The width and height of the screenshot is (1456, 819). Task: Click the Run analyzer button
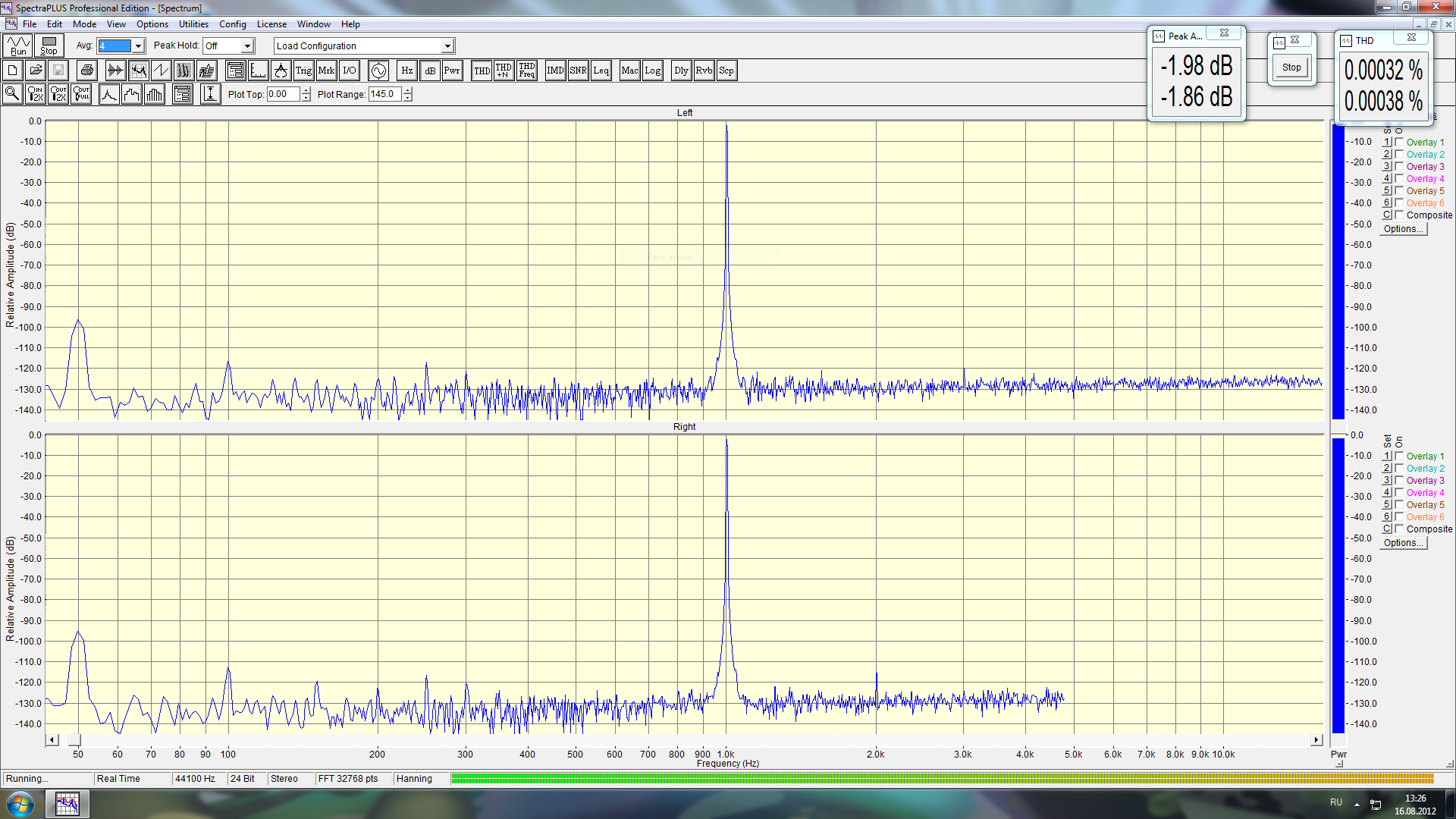click(18, 45)
